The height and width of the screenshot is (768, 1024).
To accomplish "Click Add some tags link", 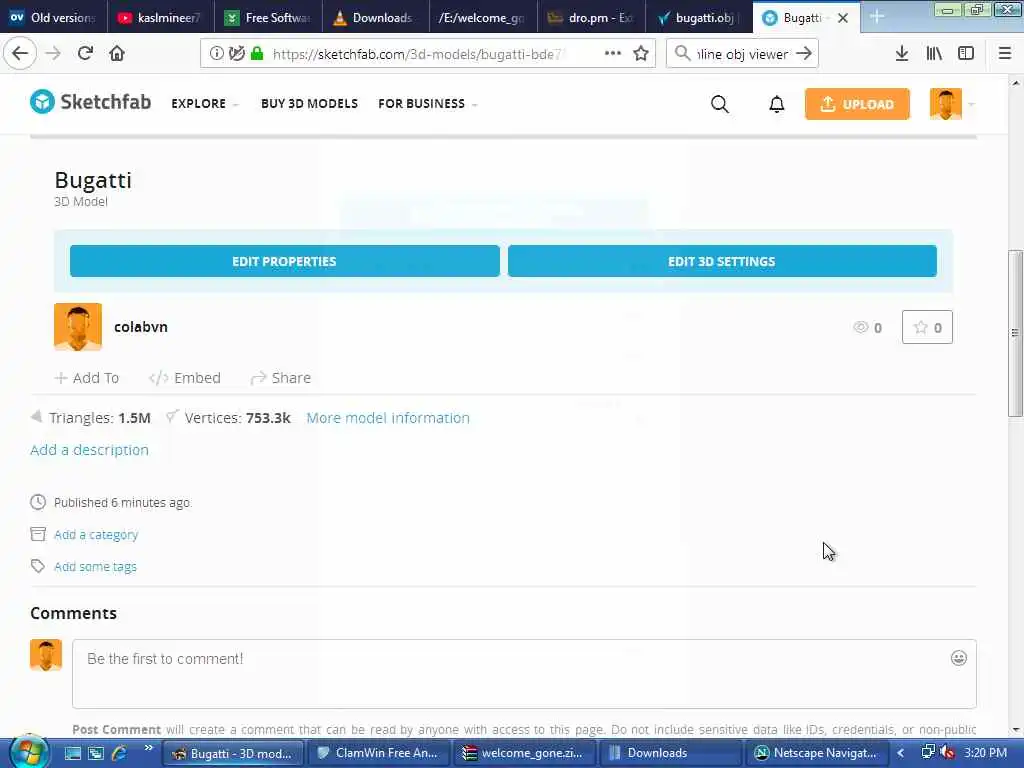I will (95, 567).
